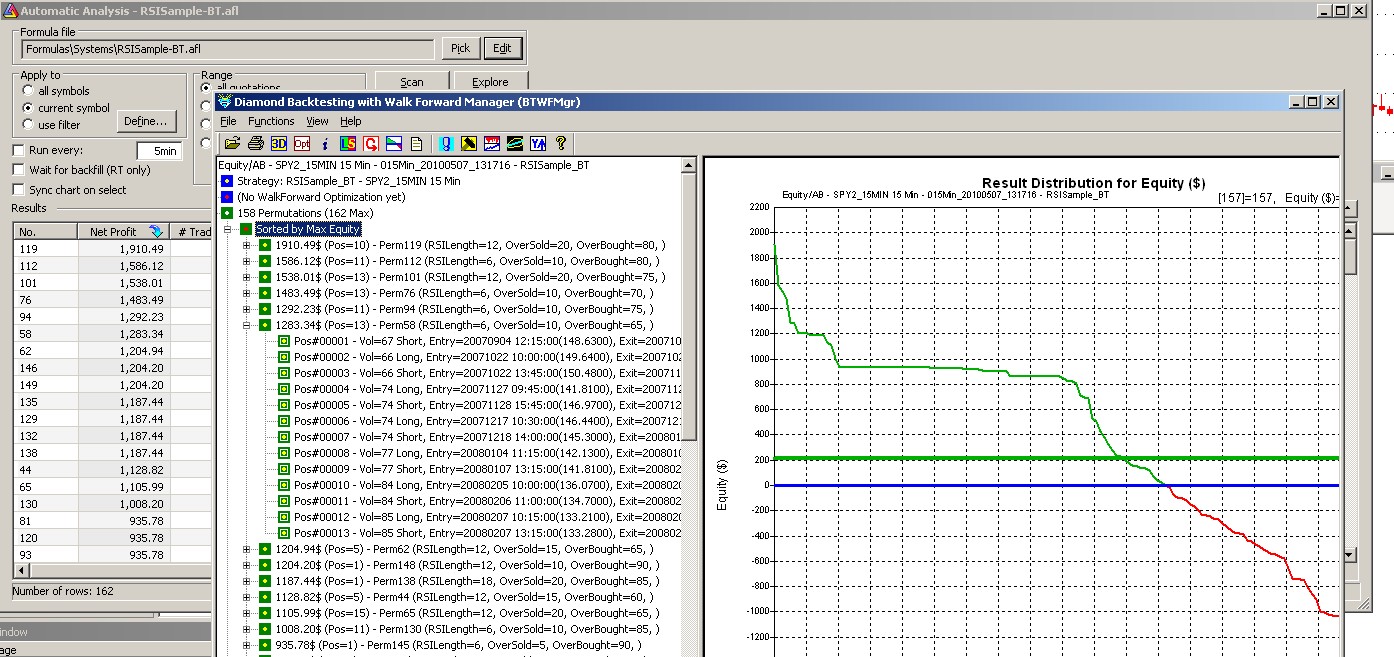Click the Pos#00001 position icon
Screen dimensions: 1394x657
[x=284, y=341]
